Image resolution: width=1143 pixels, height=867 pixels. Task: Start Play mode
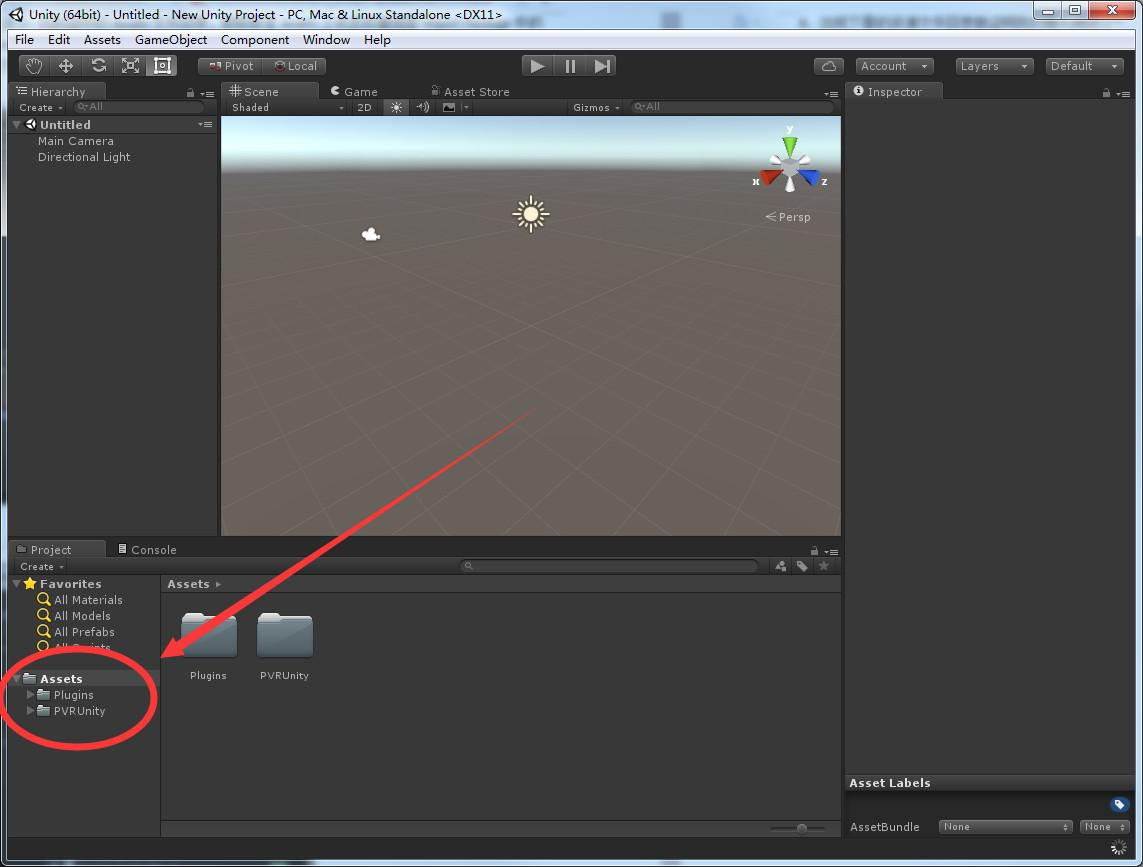(537, 66)
